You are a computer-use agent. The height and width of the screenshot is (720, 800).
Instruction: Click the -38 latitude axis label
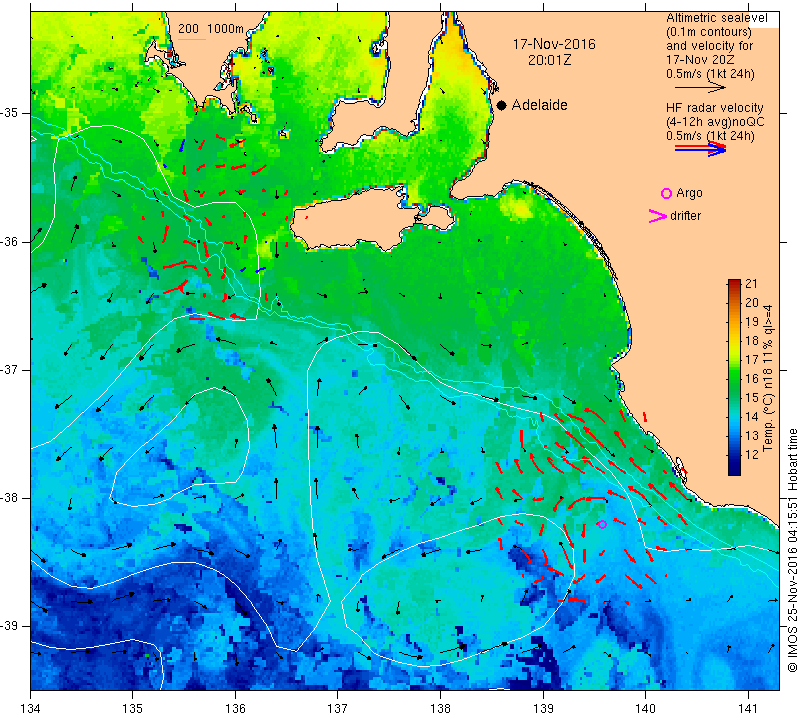pos(9,498)
